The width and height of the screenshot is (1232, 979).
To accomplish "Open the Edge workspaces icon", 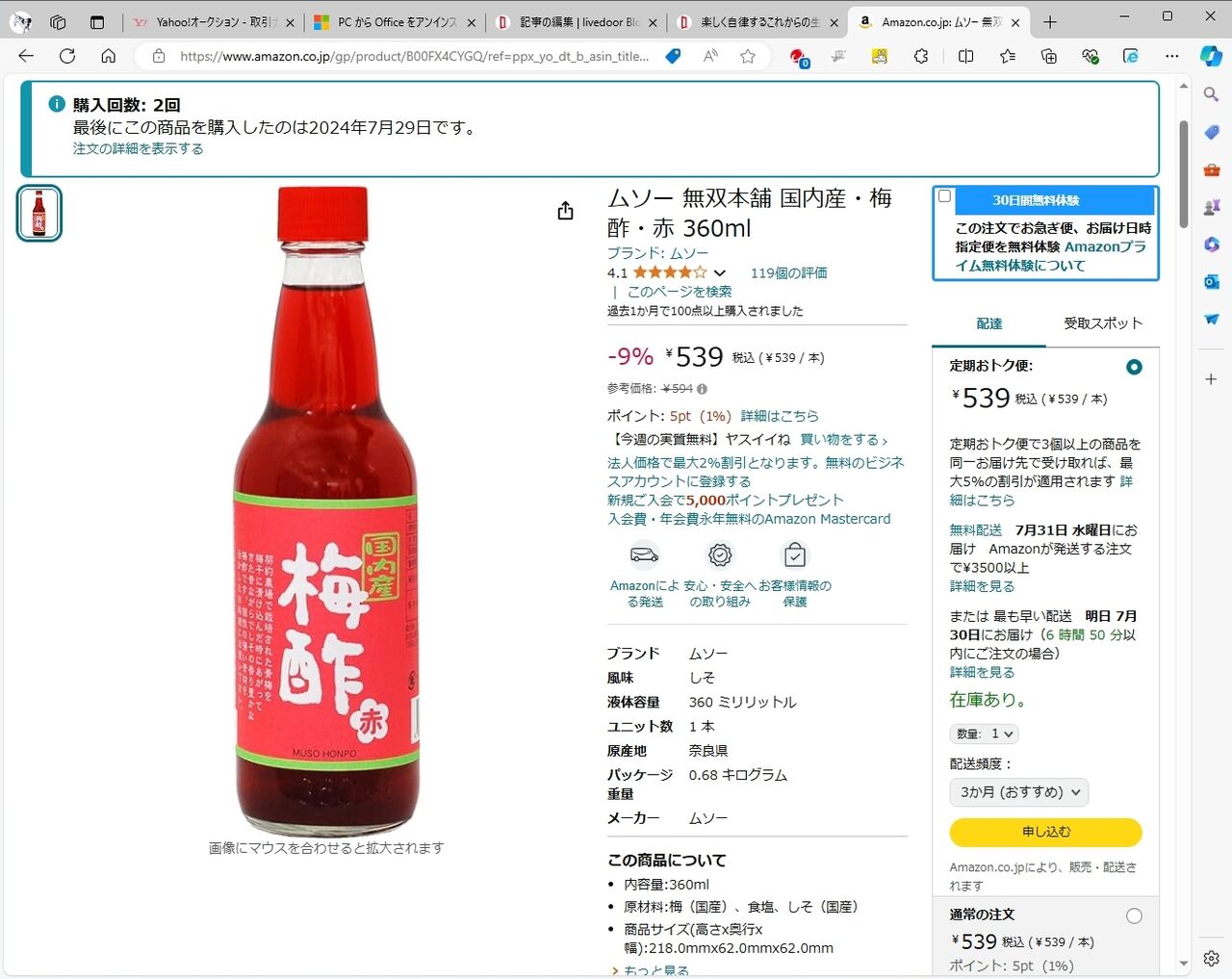I will [x=58, y=21].
